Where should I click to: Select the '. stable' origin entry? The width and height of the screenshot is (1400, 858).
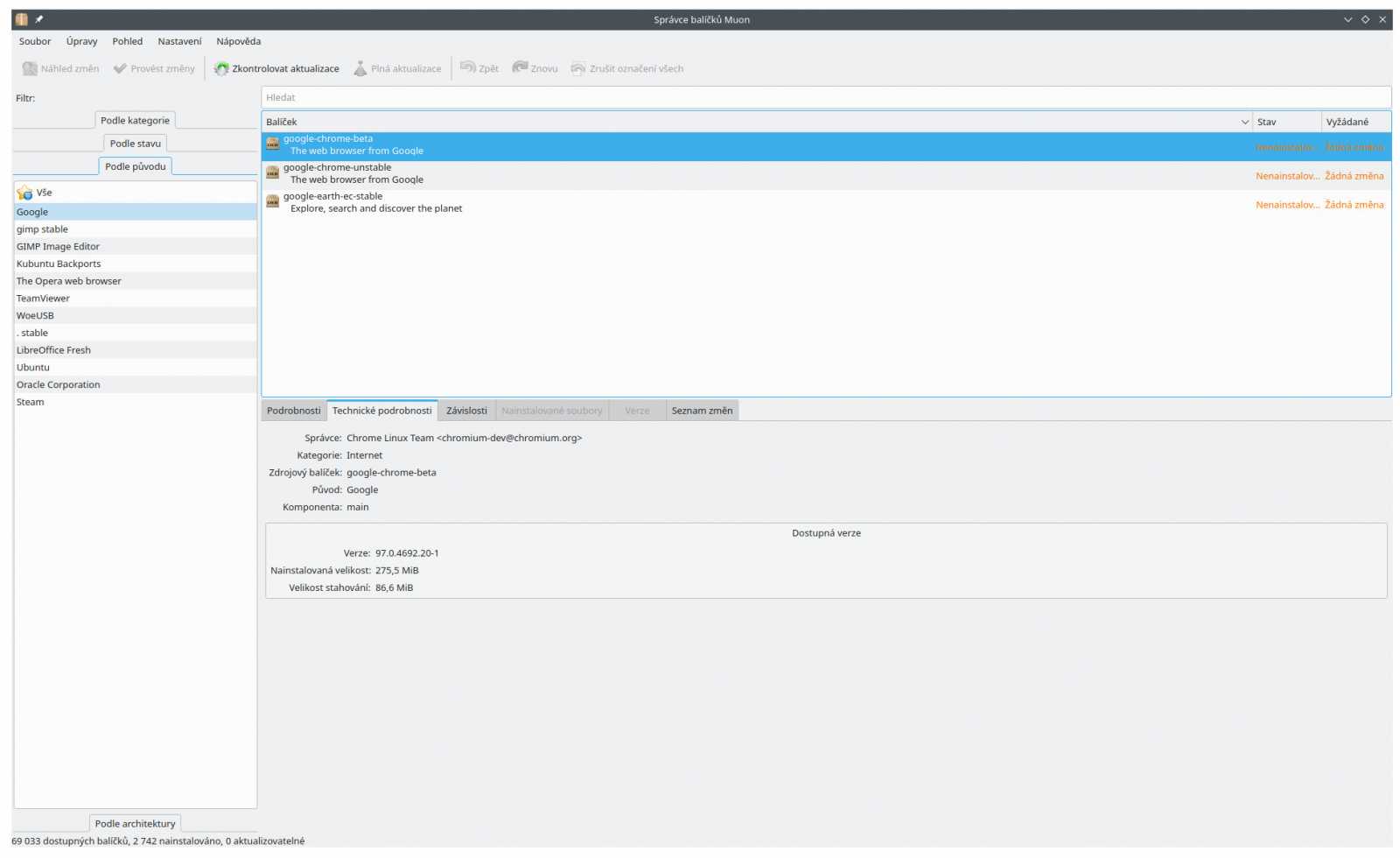pos(136,333)
